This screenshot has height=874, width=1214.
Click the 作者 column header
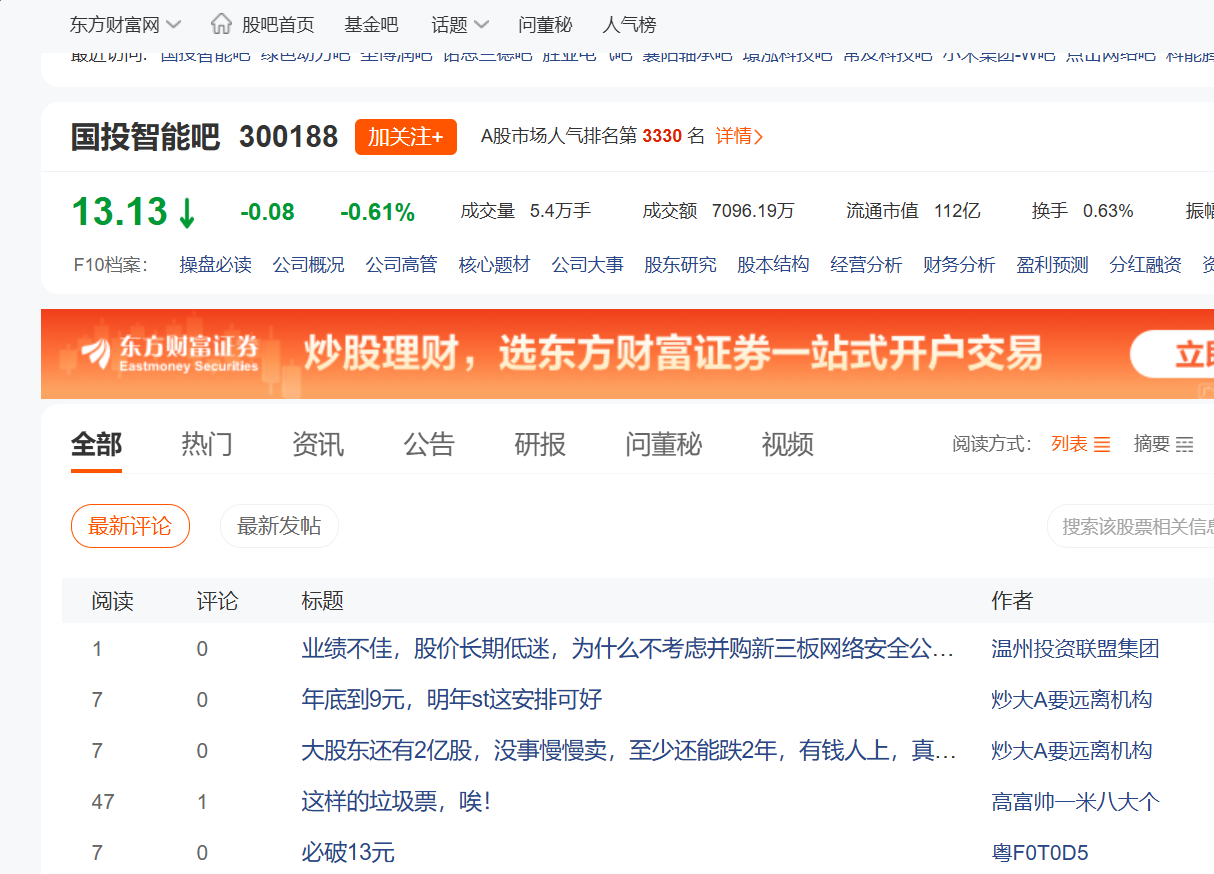pyautogui.click(x=1012, y=601)
